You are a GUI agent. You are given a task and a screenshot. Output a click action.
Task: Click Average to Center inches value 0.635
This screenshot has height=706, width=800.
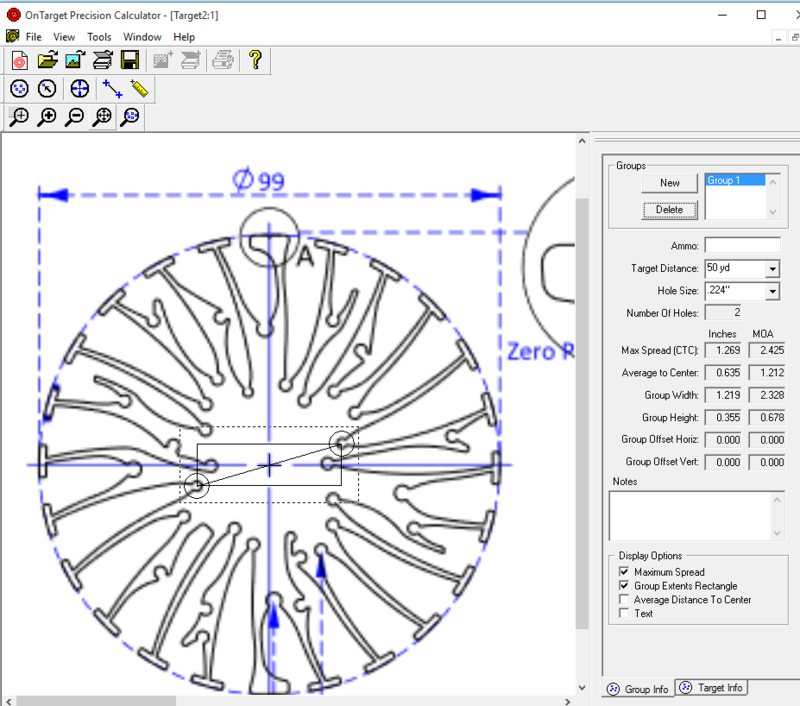tap(723, 373)
